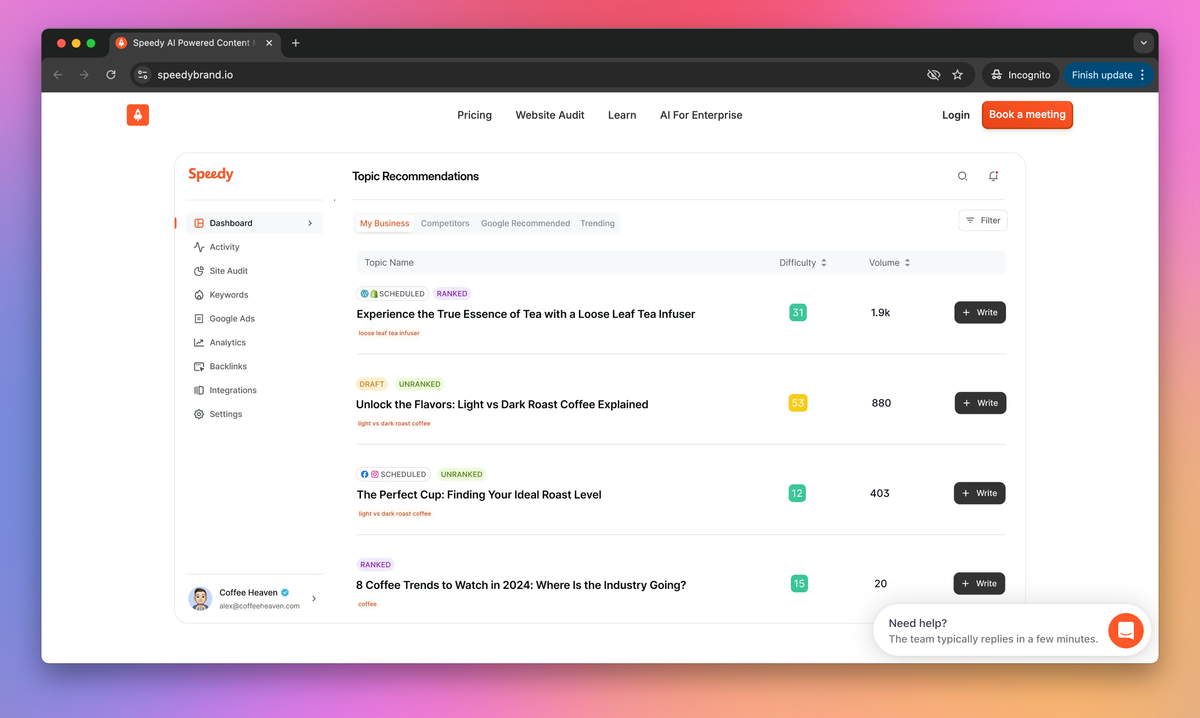1200x718 pixels.
Task: Click the Integrations icon in sidebar
Action: (199, 391)
